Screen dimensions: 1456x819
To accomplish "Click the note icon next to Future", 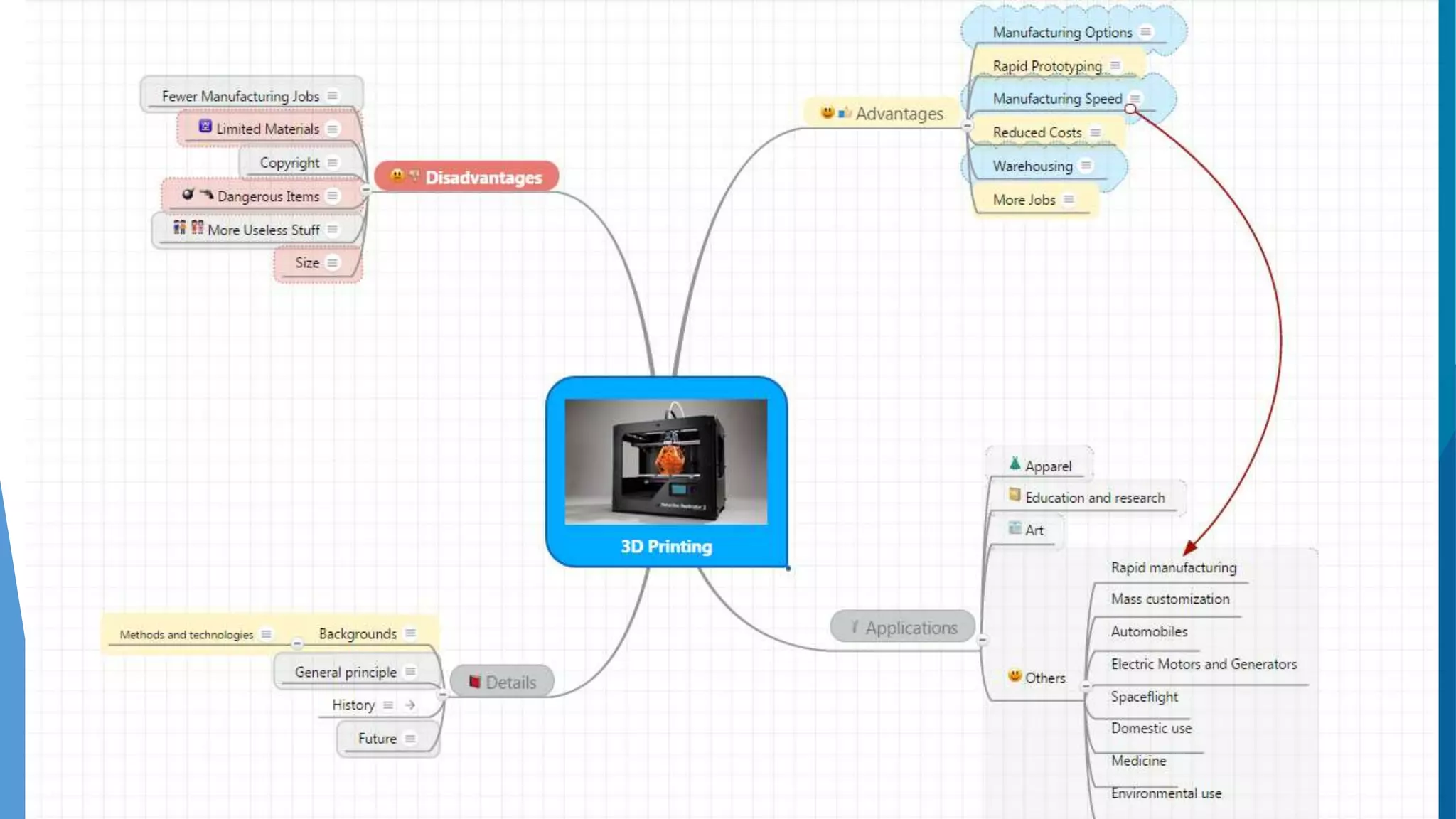I will 410,739.
